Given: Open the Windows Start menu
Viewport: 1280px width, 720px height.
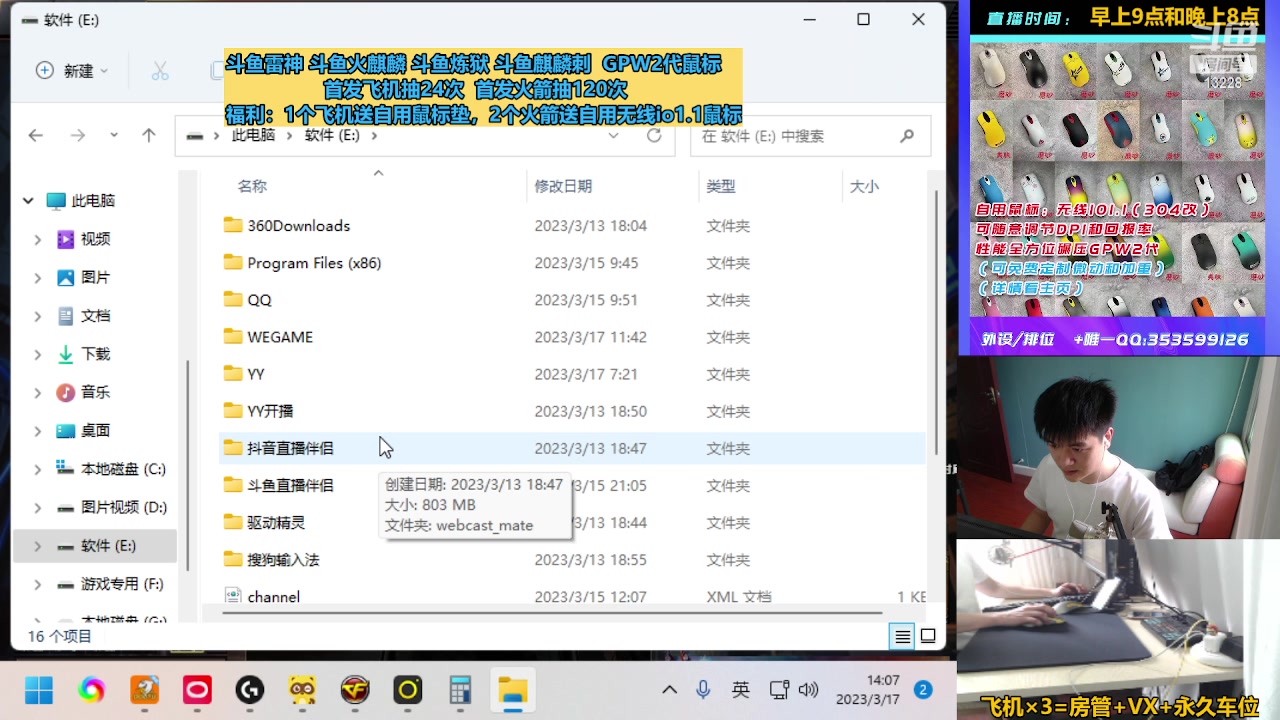Looking at the screenshot, I should click(x=39, y=690).
